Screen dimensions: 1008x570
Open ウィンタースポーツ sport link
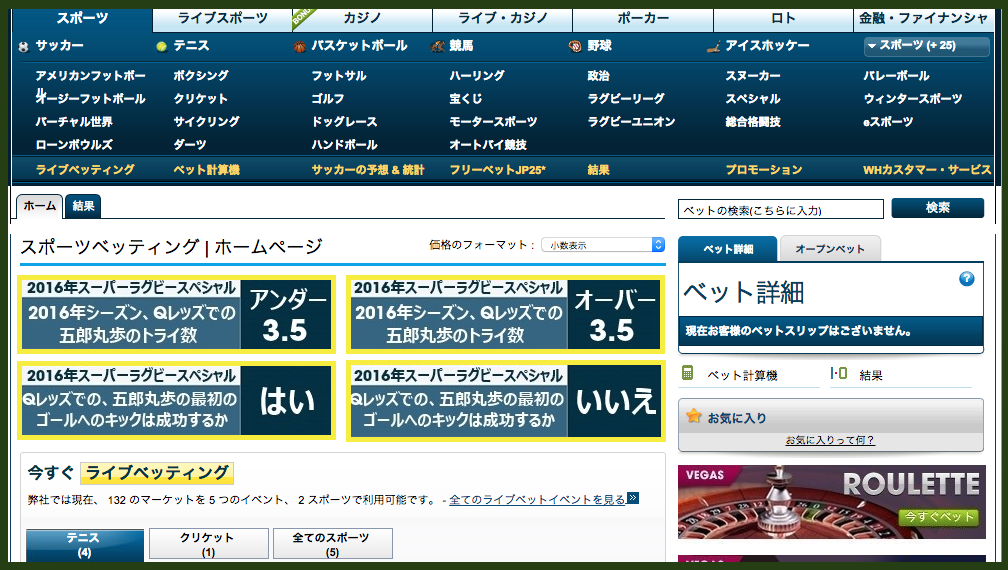tap(913, 99)
